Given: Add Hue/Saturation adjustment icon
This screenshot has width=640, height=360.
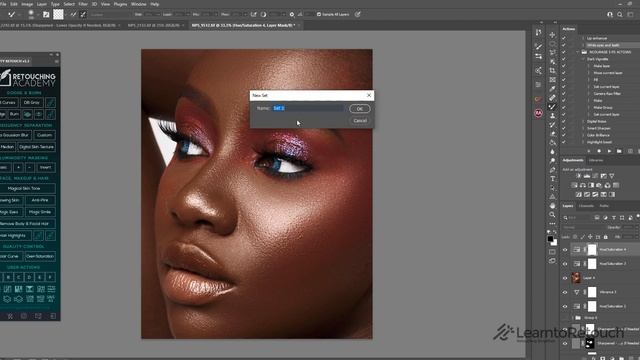Looking at the screenshot, I should [574, 185].
